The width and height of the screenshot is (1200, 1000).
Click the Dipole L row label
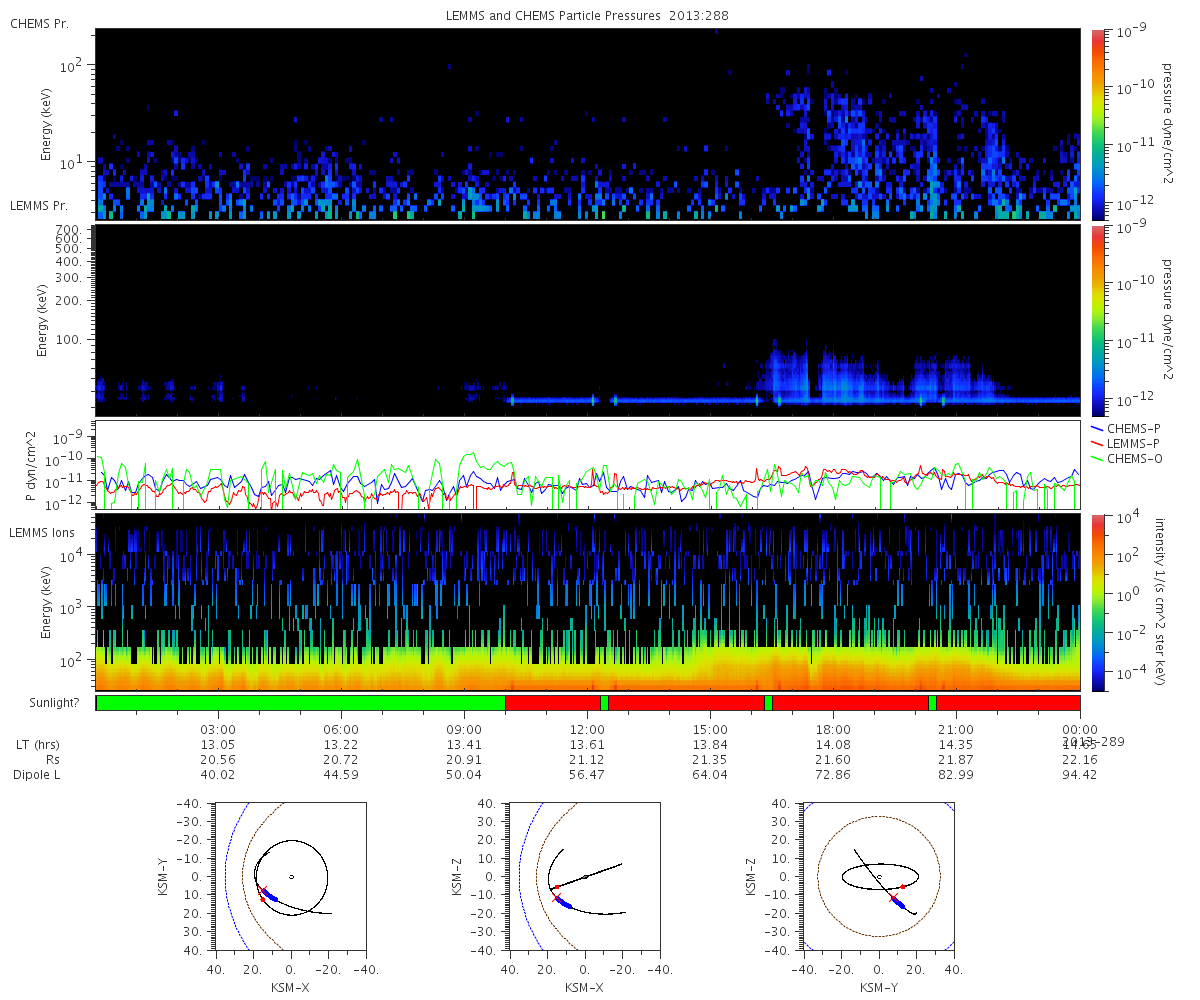[x=38, y=775]
